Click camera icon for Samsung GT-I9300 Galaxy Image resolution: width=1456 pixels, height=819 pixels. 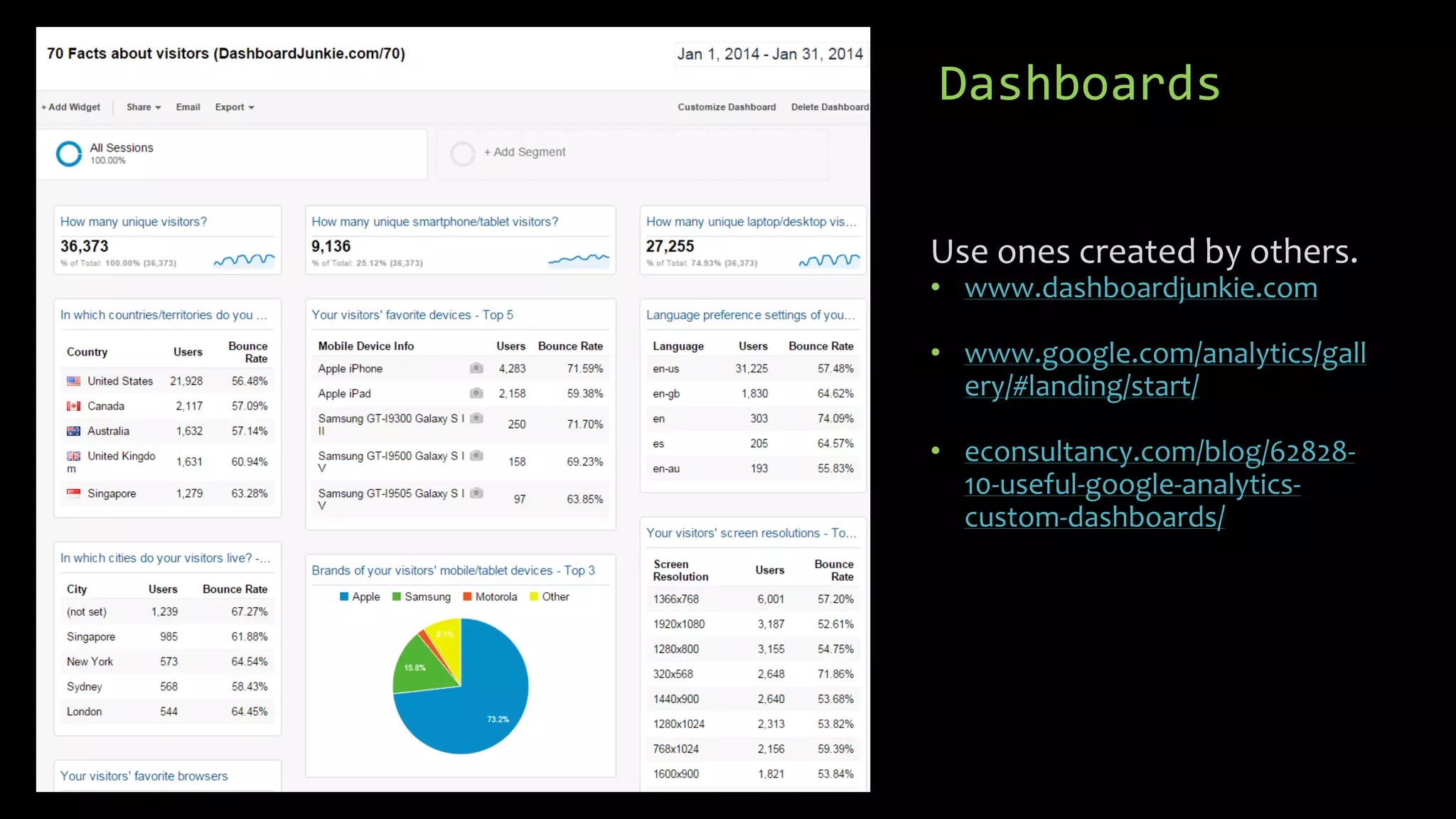tap(476, 418)
